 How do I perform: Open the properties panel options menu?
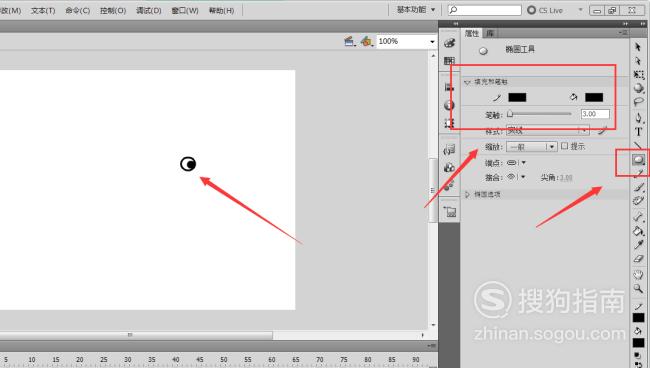coord(623,32)
